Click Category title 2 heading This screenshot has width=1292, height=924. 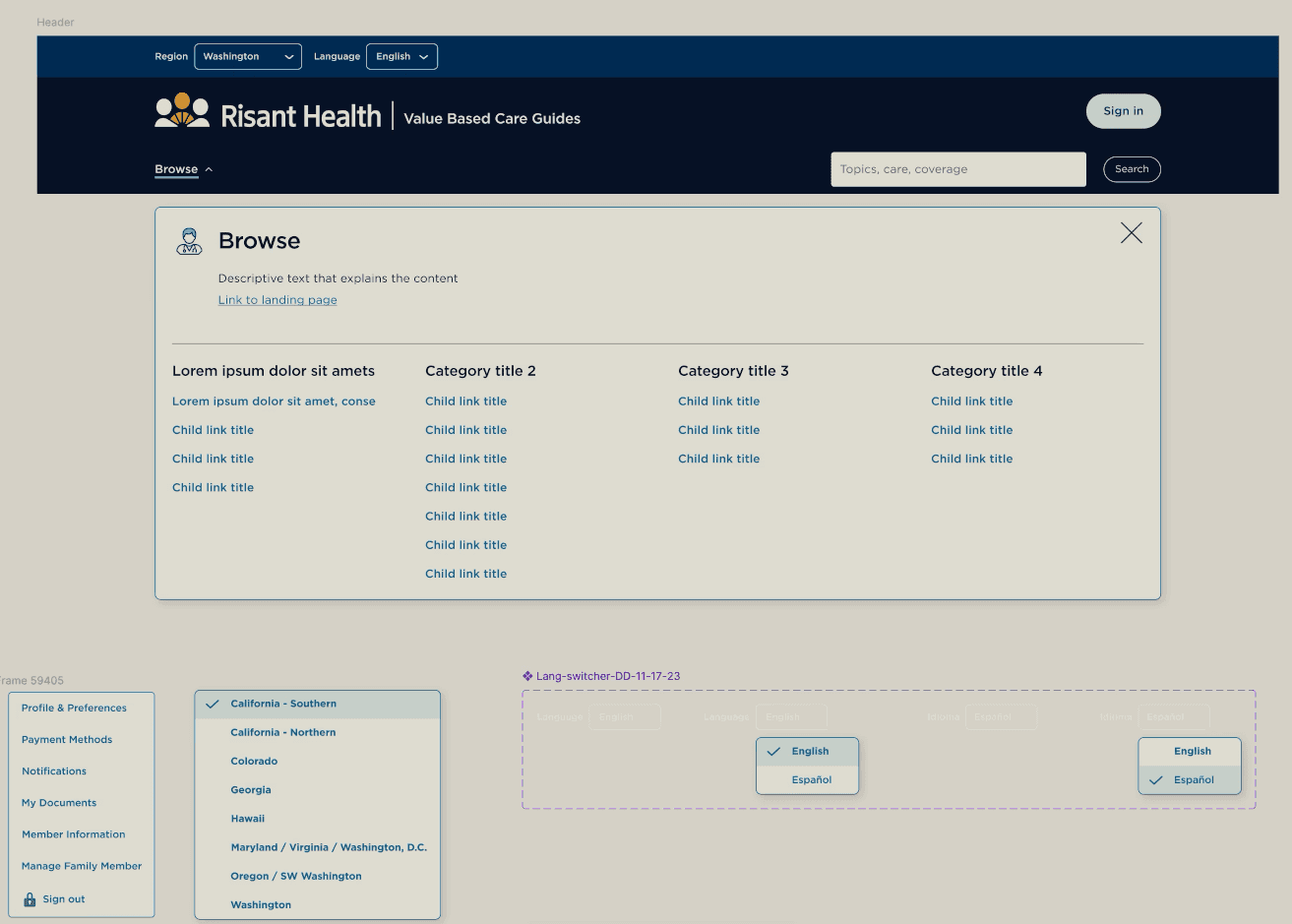click(480, 371)
